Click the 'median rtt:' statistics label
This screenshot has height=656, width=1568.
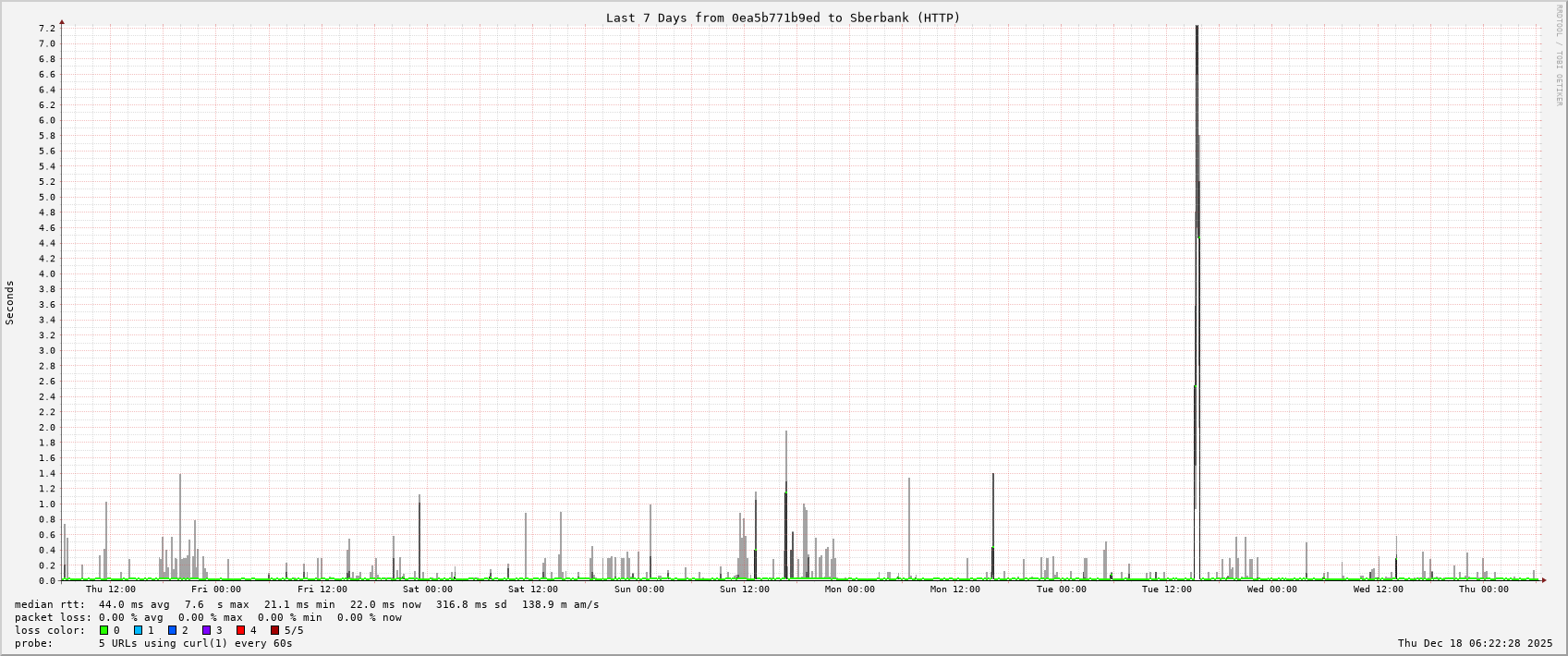click(49, 604)
